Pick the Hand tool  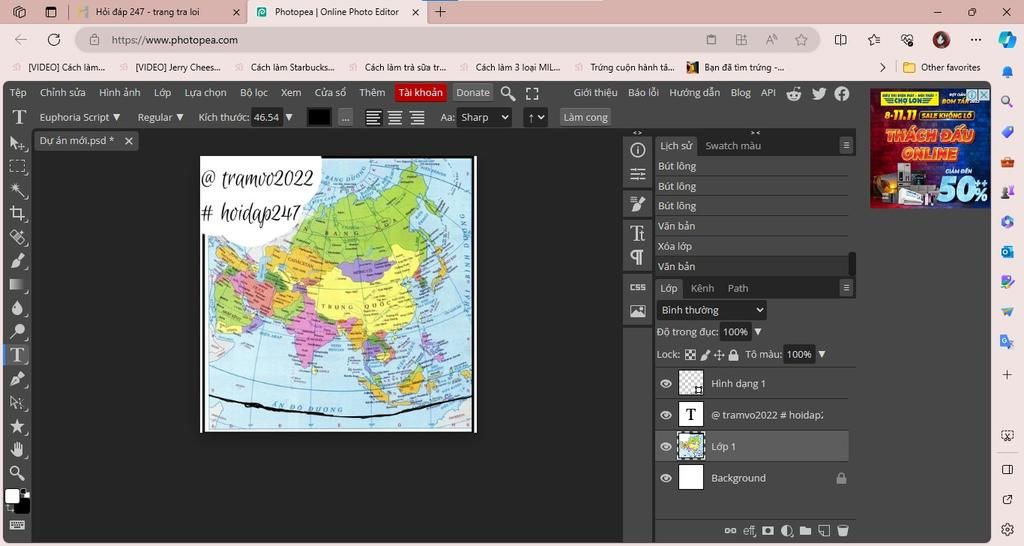(x=18, y=449)
